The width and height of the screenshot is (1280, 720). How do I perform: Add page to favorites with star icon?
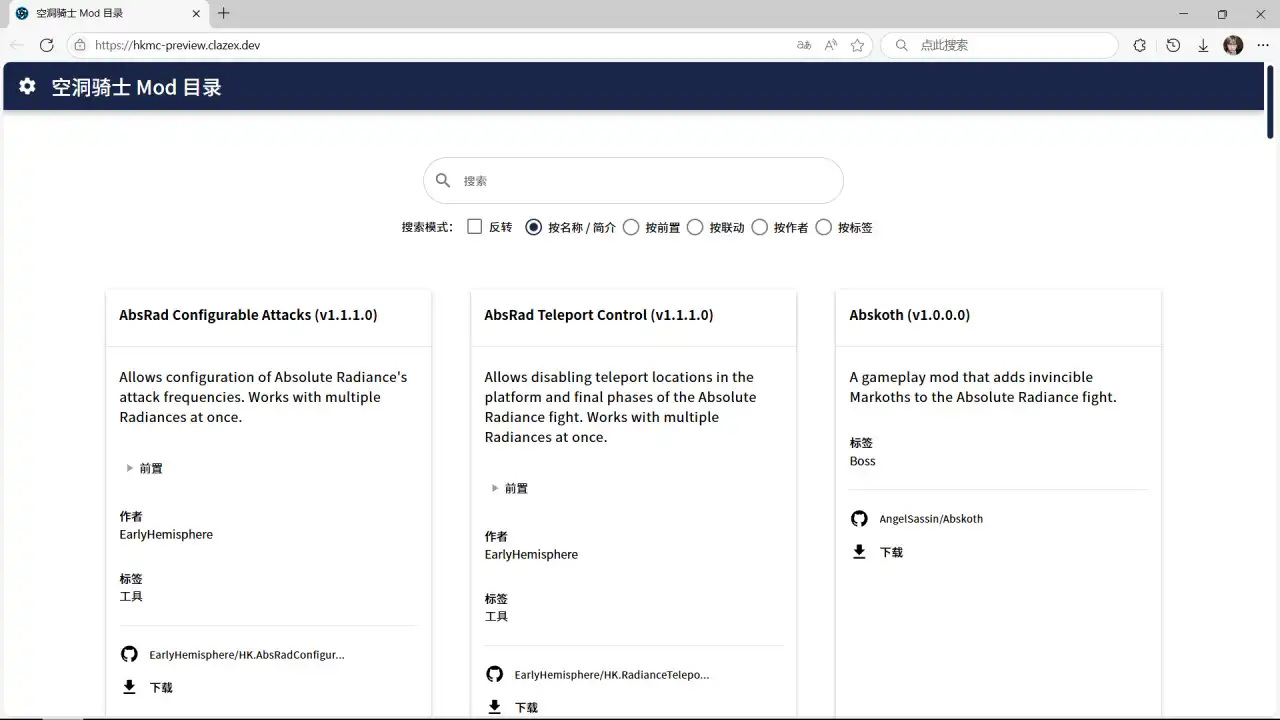(x=857, y=45)
